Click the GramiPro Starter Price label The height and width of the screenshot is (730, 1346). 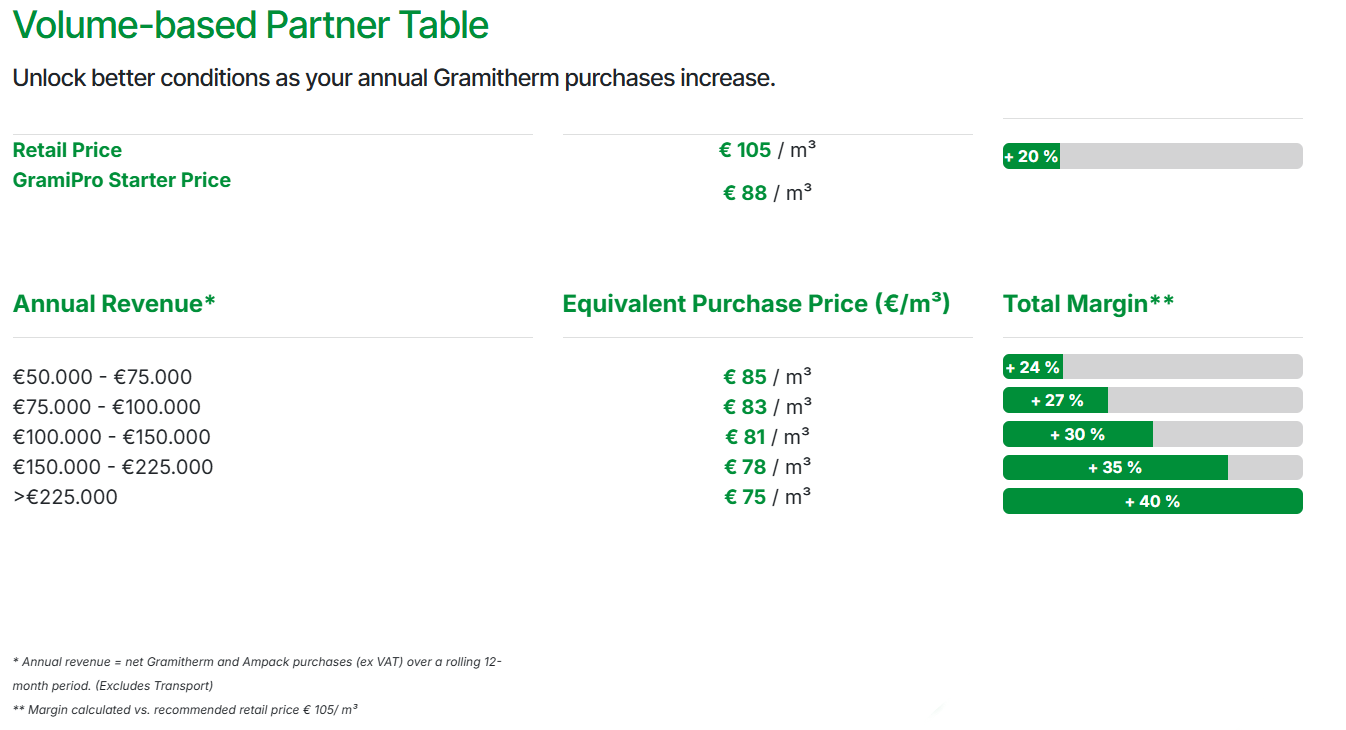click(122, 180)
